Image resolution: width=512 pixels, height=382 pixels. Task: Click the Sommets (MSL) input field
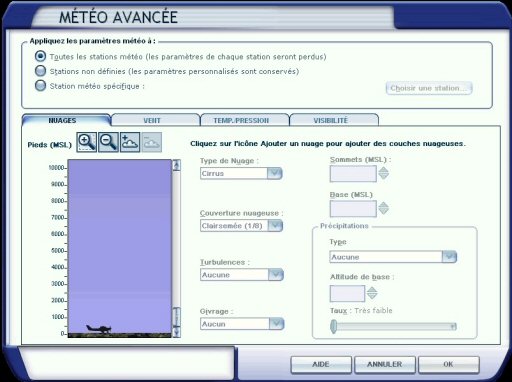pyautogui.click(x=353, y=174)
